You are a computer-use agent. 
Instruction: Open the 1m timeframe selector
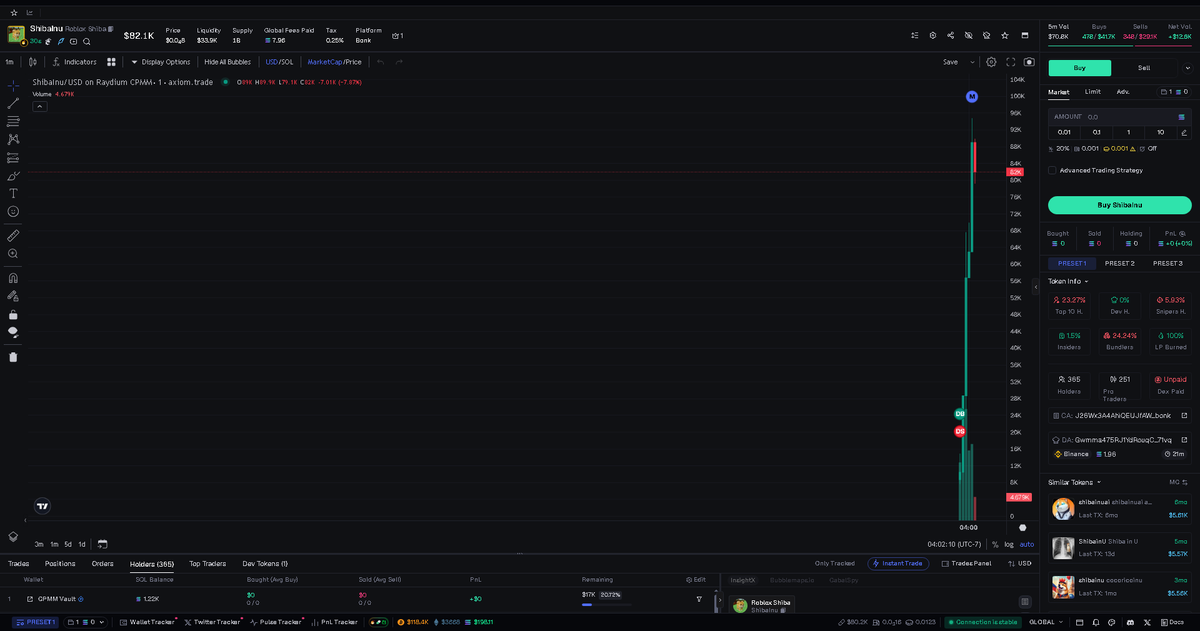[10, 62]
